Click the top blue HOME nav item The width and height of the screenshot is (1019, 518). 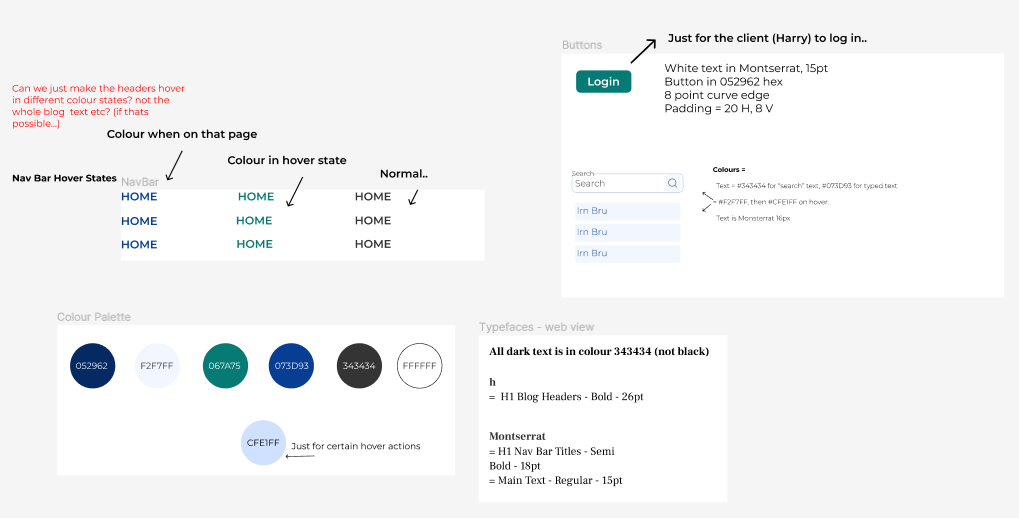pyautogui.click(x=139, y=197)
